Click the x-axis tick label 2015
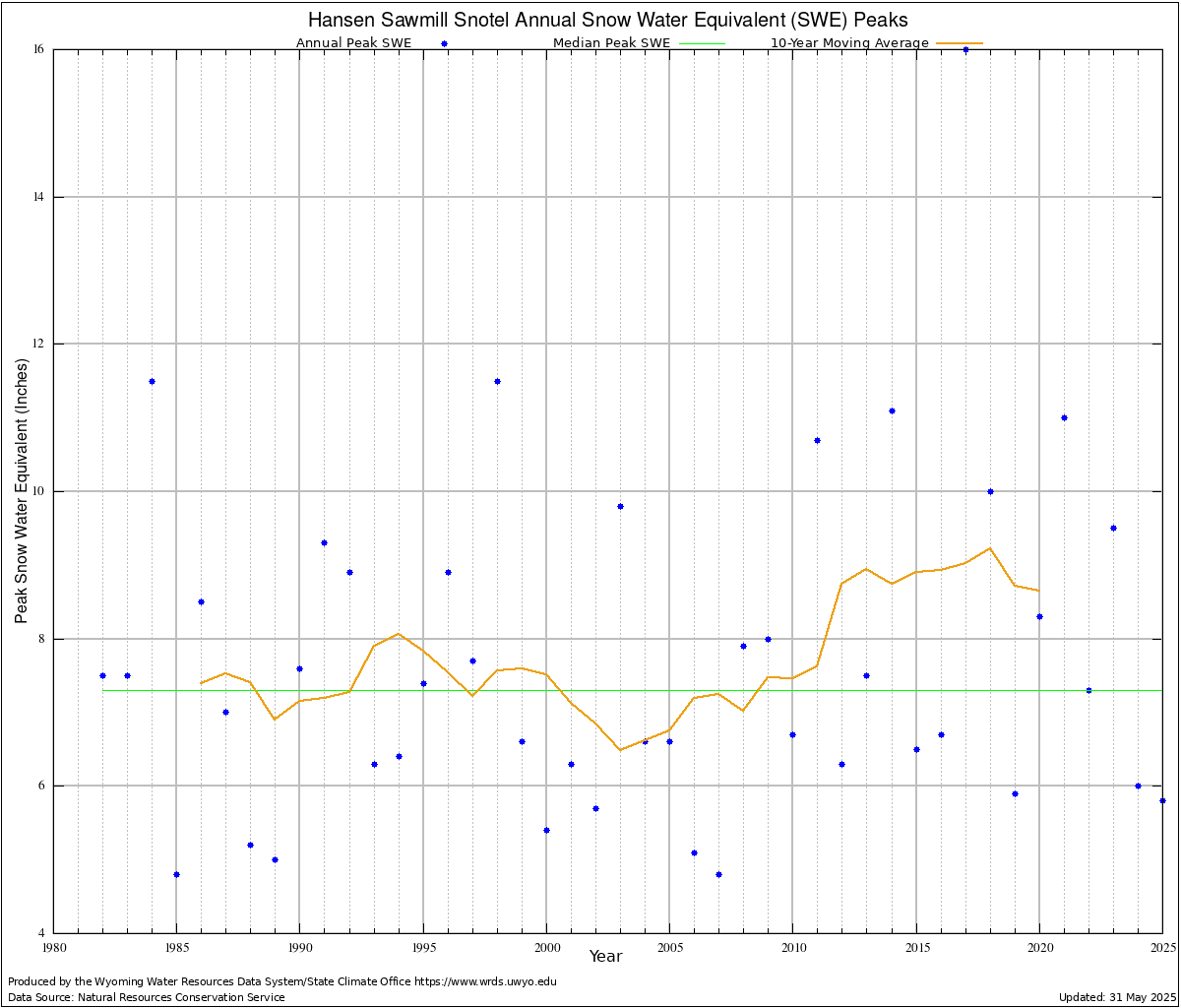This screenshot has height=1008, width=1181. click(916, 947)
